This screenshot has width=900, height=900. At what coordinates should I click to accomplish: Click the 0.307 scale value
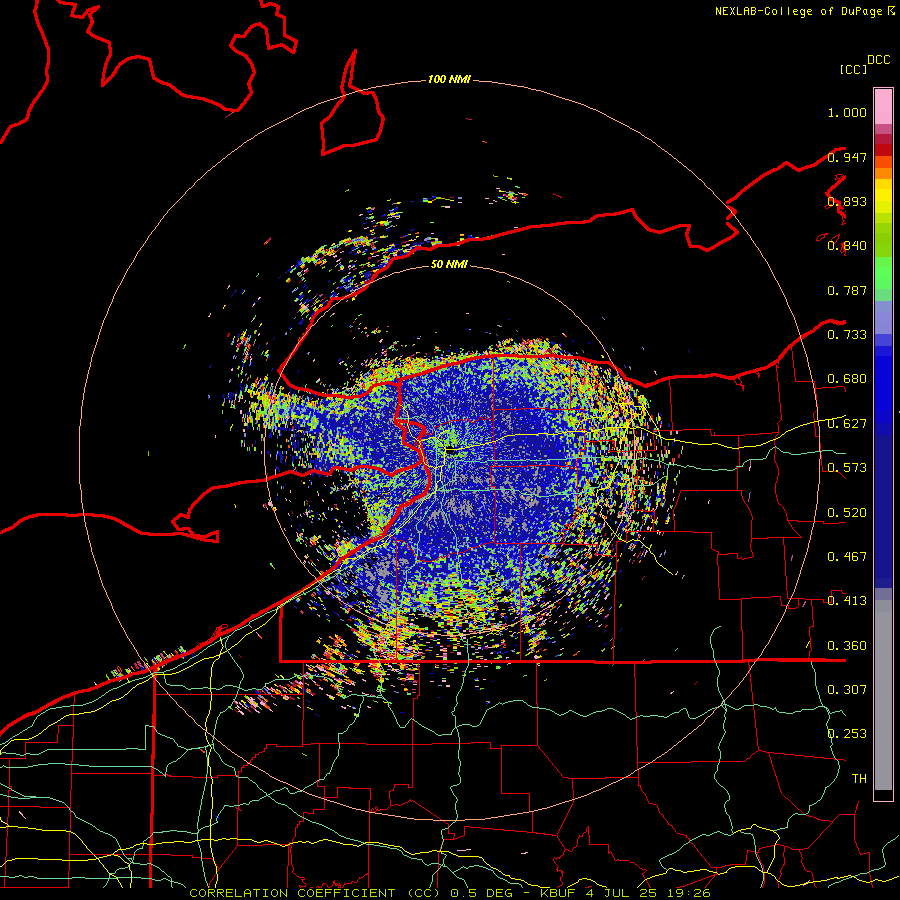[847, 690]
